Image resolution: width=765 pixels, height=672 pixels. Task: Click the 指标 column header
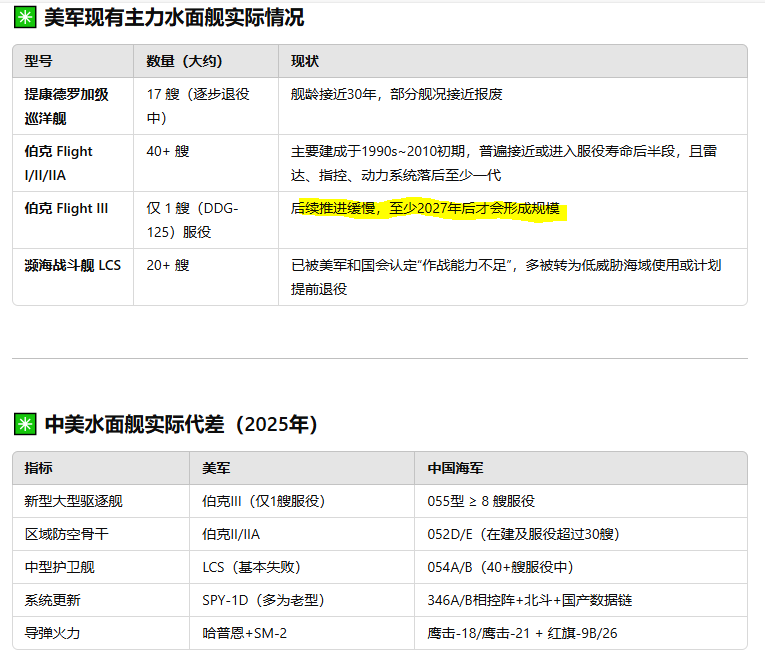click(39, 468)
